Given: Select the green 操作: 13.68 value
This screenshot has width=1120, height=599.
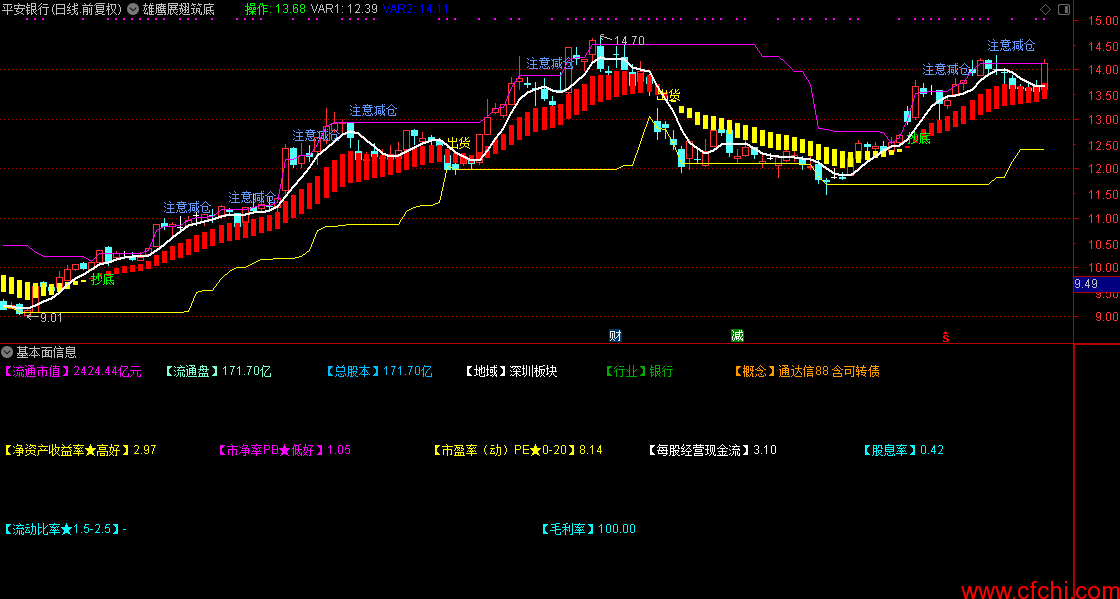Looking at the screenshot, I should (x=275, y=9).
